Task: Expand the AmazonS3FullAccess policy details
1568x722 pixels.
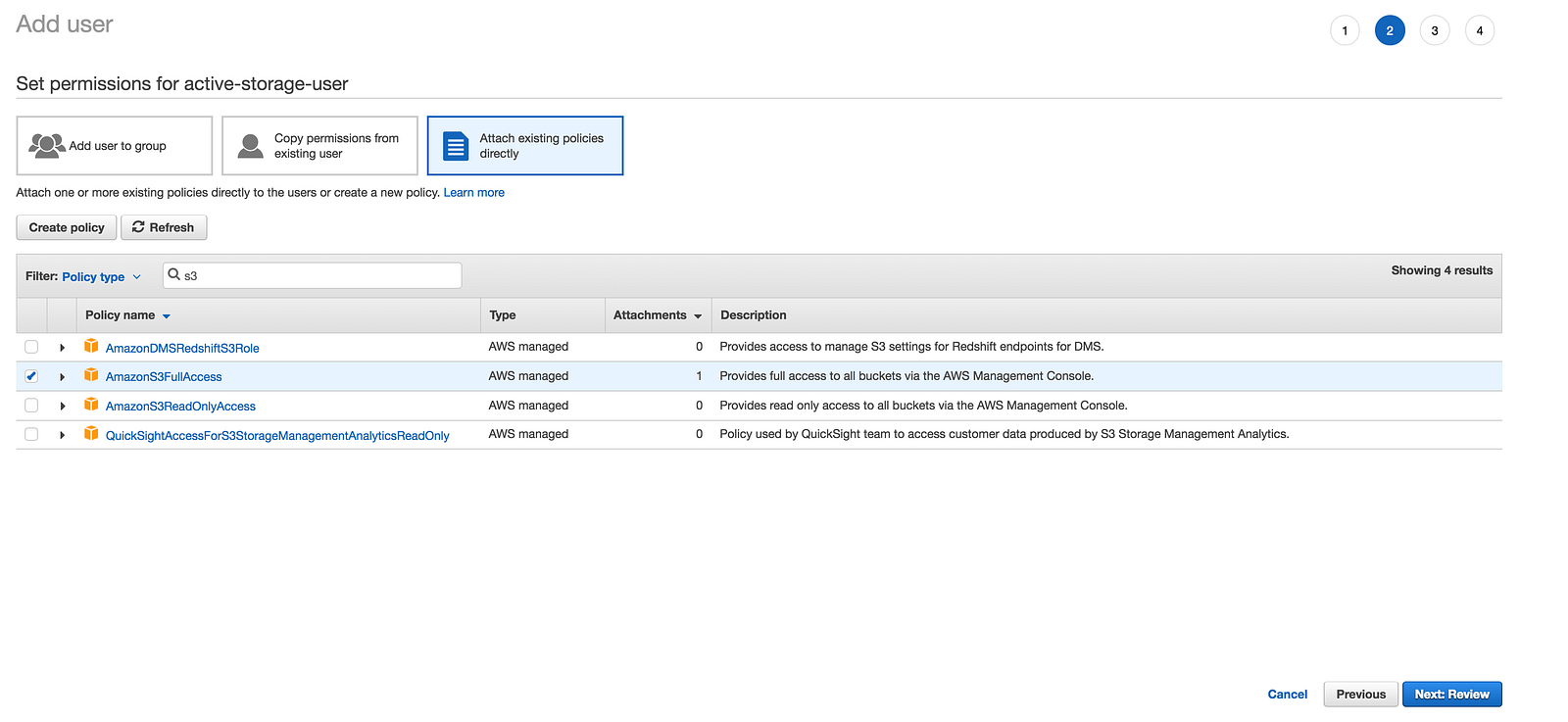Action: 62,377
